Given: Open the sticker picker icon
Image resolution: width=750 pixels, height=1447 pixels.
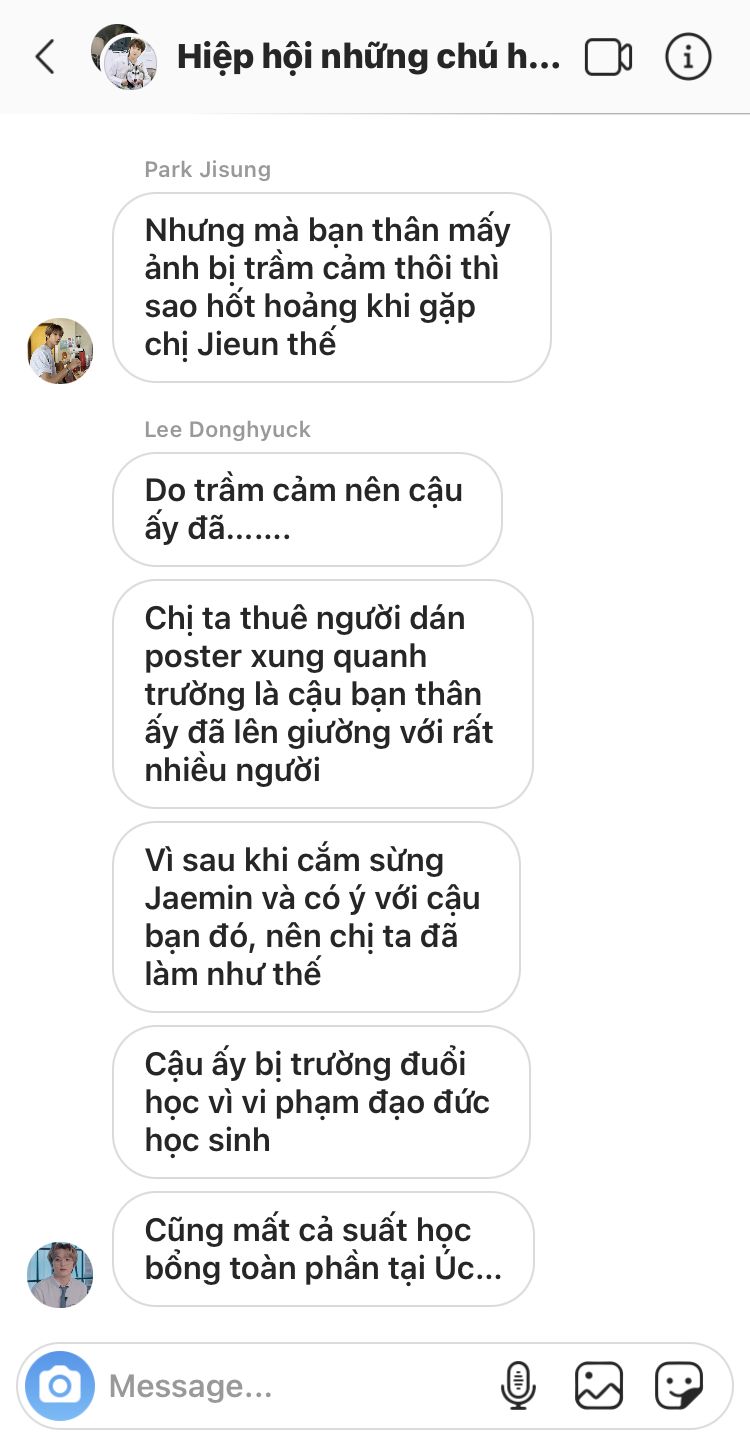Looking at the screenshot, I should pos(679,1386).
